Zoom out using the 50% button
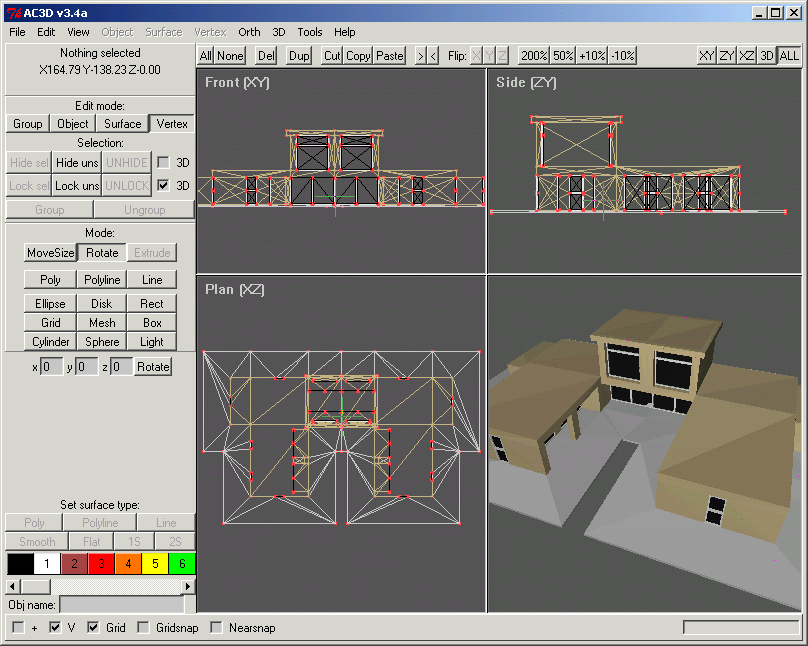This screenshot has width=808, height=646. click(564, 56)
